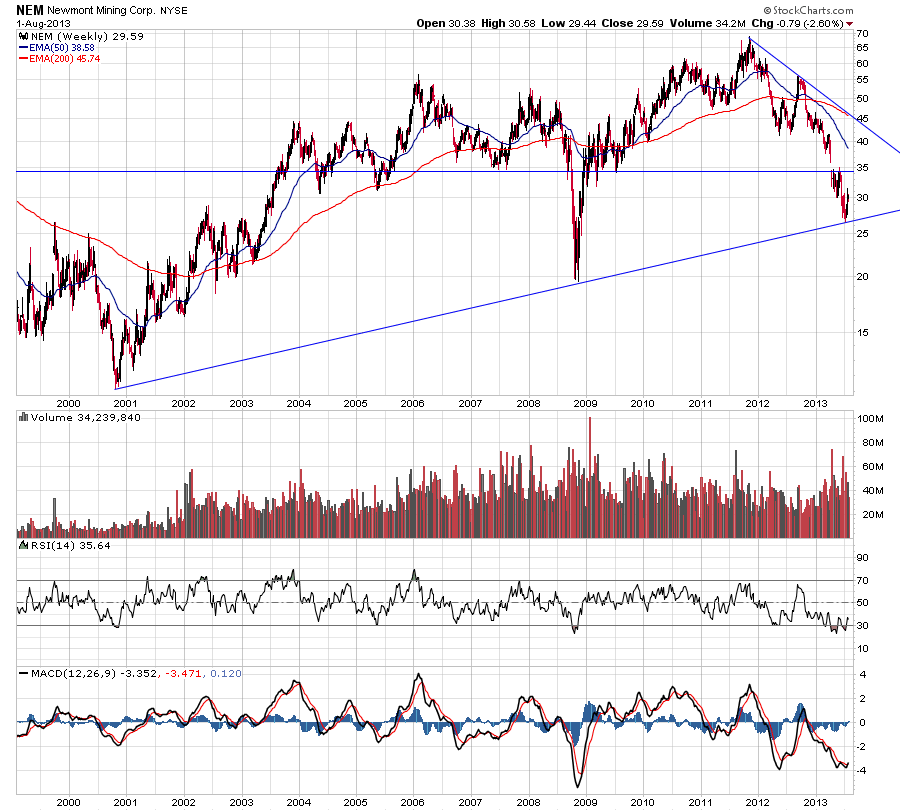This screenshot has height=811, width=900.
Task: Click the 'Low 29.44' value
Action: coord(569,24)
